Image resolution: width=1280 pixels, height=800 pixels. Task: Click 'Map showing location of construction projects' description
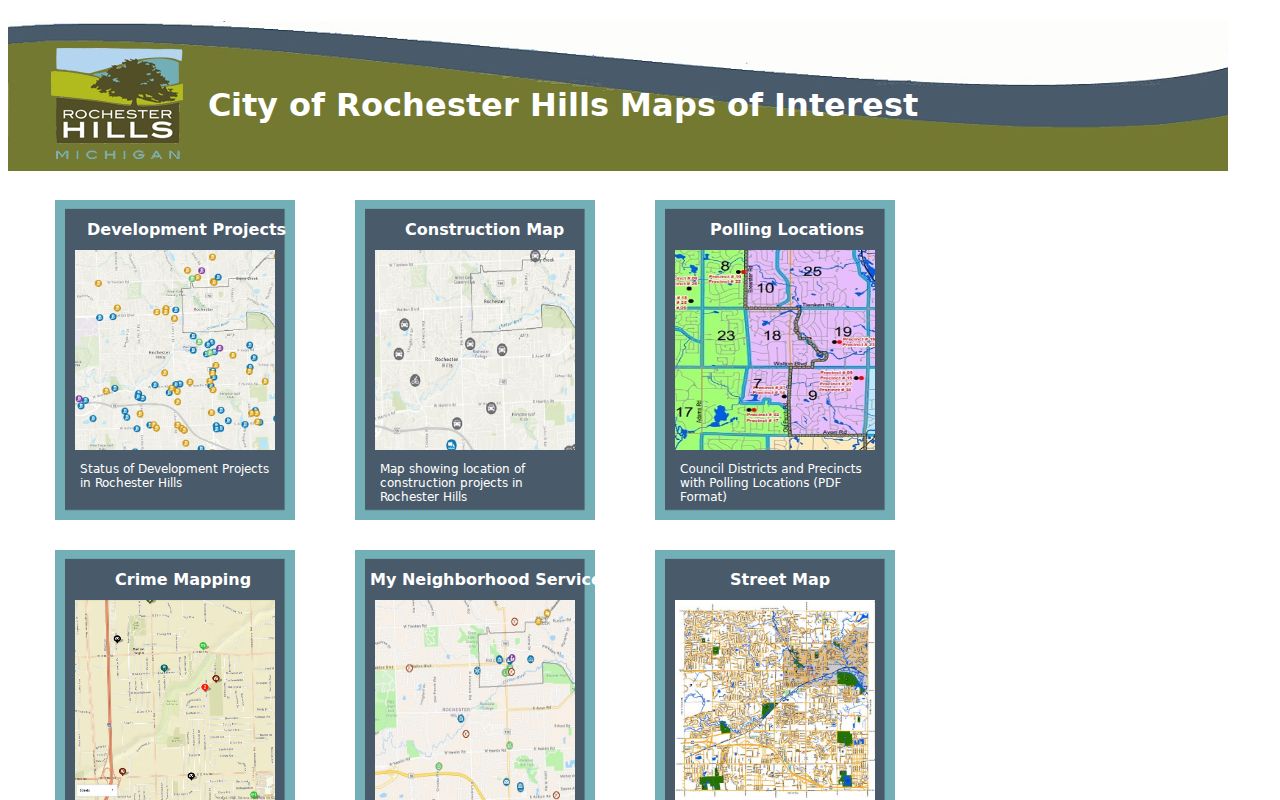(453, 482)
